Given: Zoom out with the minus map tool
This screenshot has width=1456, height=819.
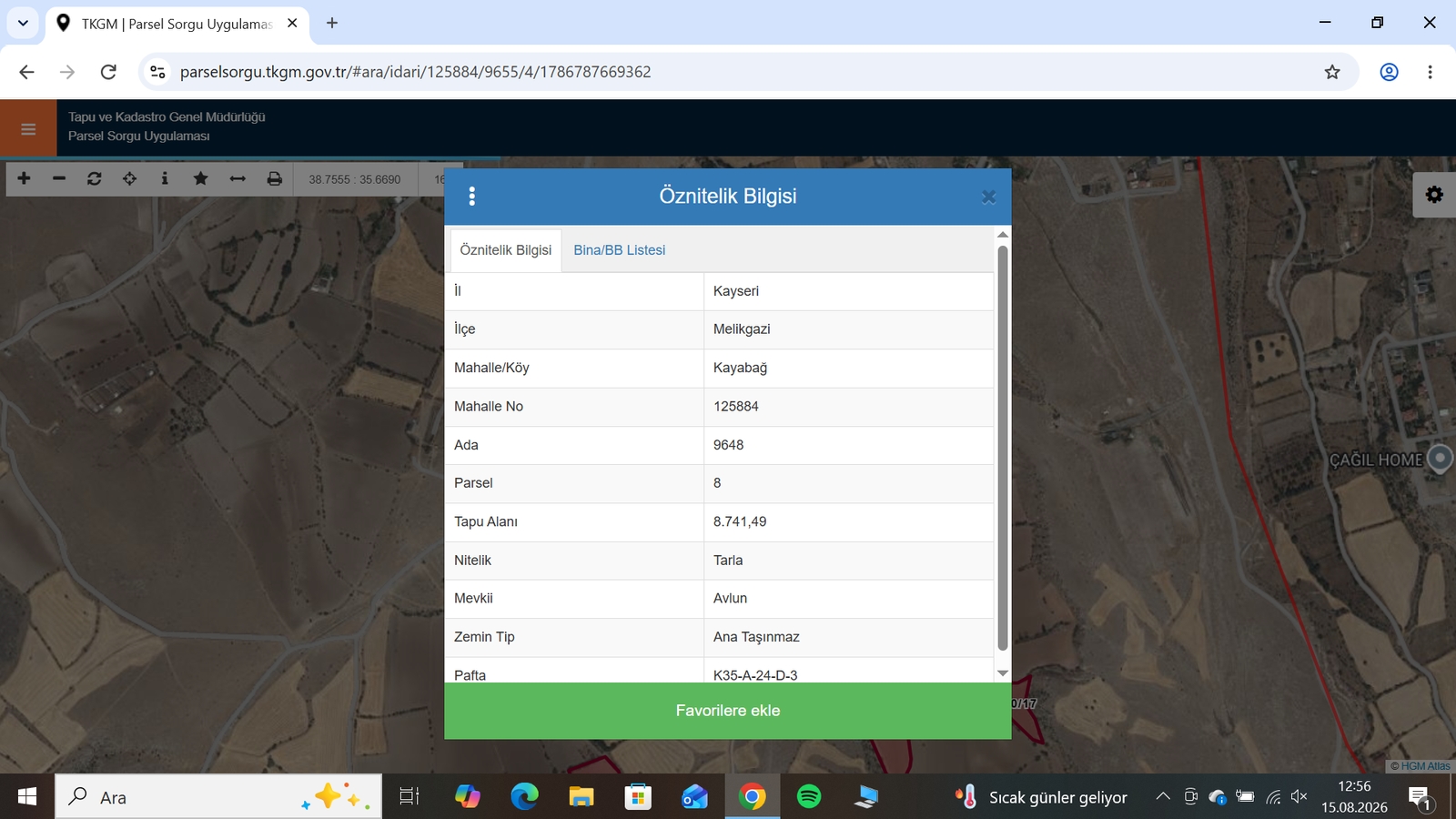Looking at the screenshot, I should point(59,178).
